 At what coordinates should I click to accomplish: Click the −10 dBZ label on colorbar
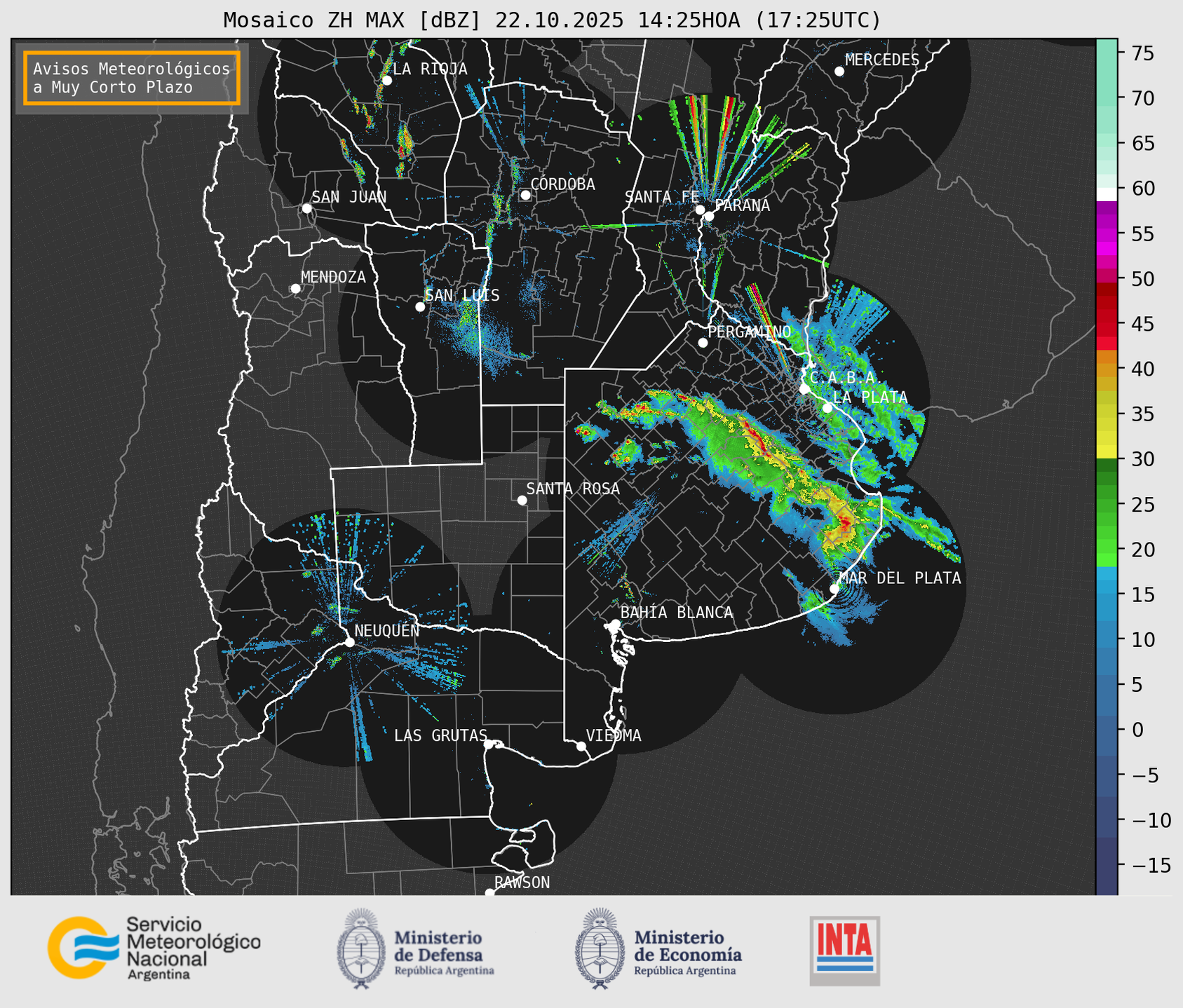[1151, 820]
